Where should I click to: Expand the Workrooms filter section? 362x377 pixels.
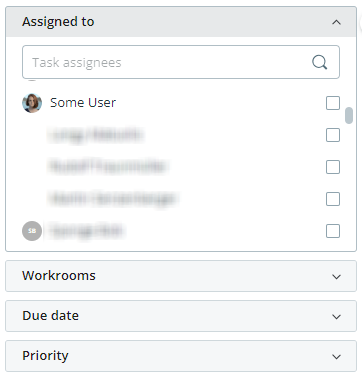click(x=181, y=276)
